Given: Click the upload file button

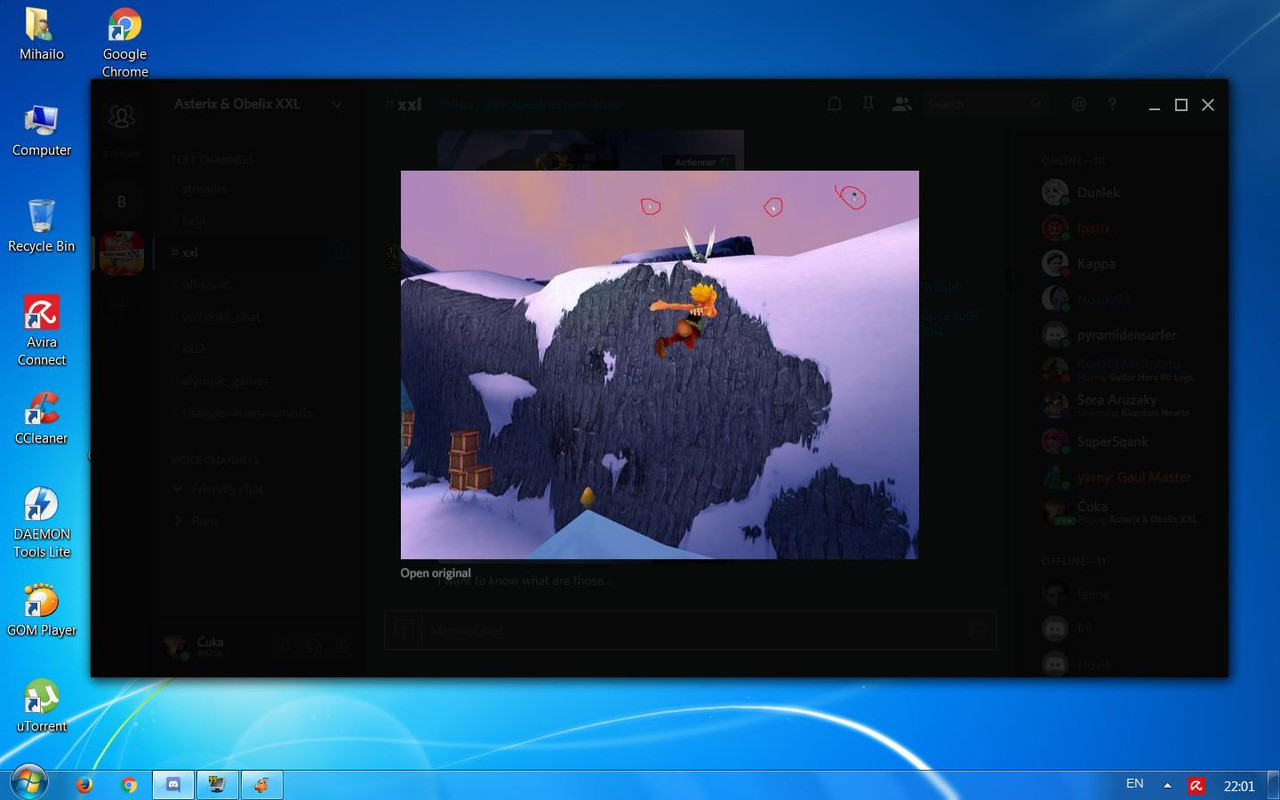Looking at the screenshot, I should tap(404, 630).
